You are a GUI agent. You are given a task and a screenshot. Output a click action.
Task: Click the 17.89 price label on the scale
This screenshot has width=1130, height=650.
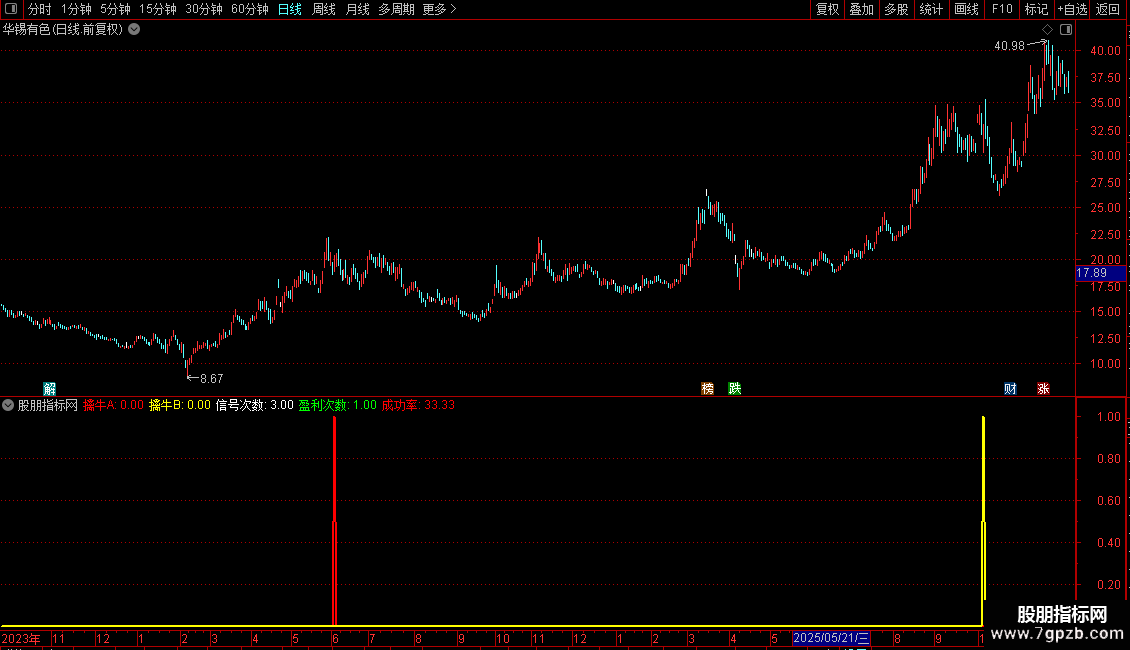tap(1100, 273)
